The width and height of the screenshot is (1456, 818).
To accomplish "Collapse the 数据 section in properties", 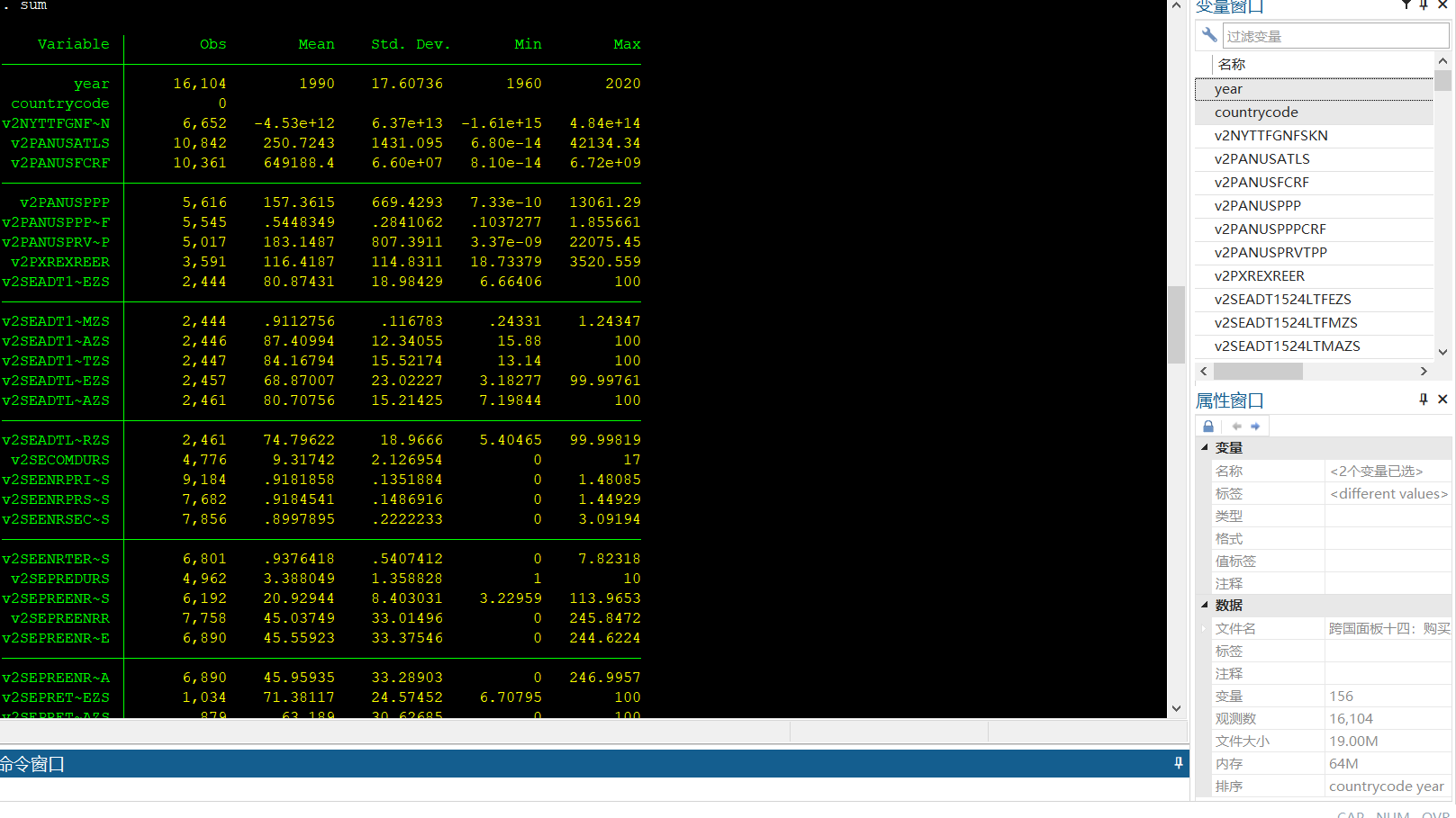I will click(1205, 605).
